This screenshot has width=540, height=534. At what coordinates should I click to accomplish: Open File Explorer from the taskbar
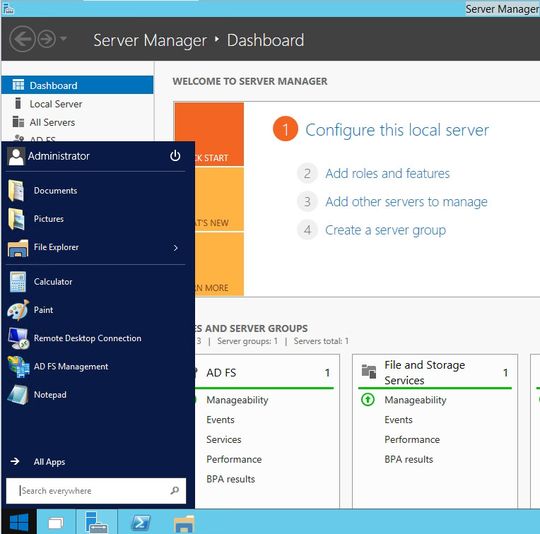coord(184,523)
